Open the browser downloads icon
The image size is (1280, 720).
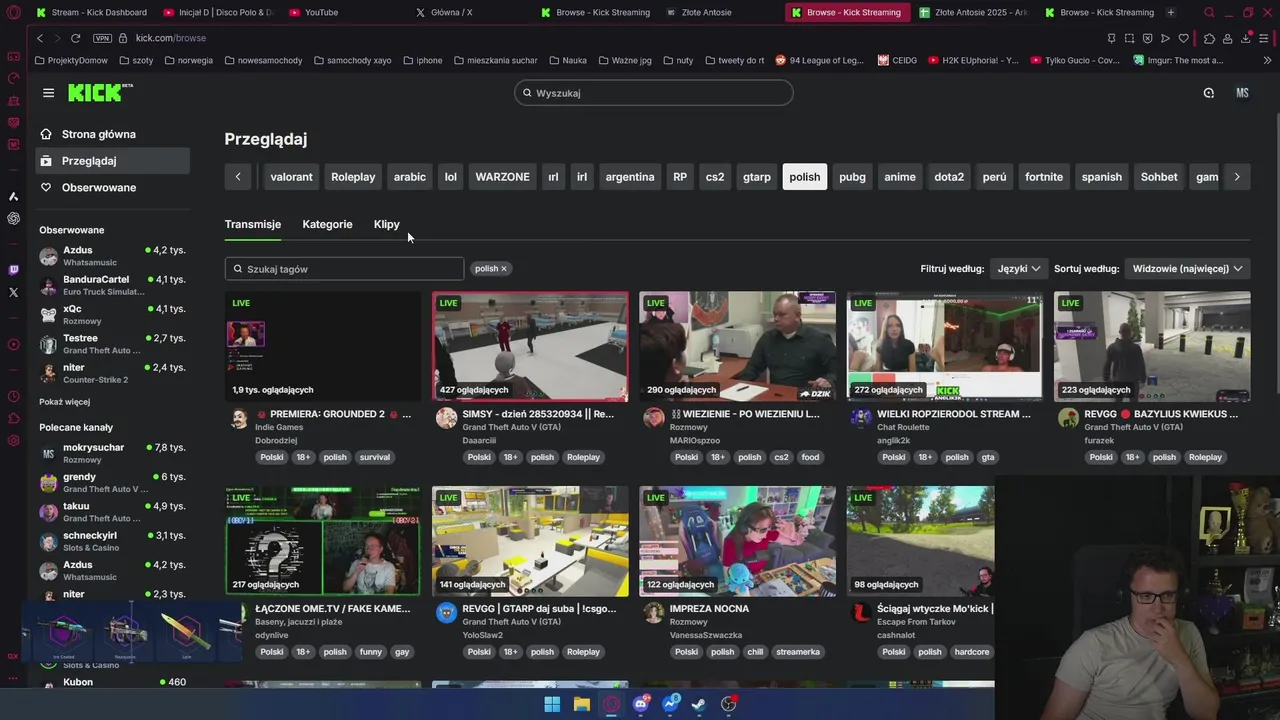tap(1246, 38)
